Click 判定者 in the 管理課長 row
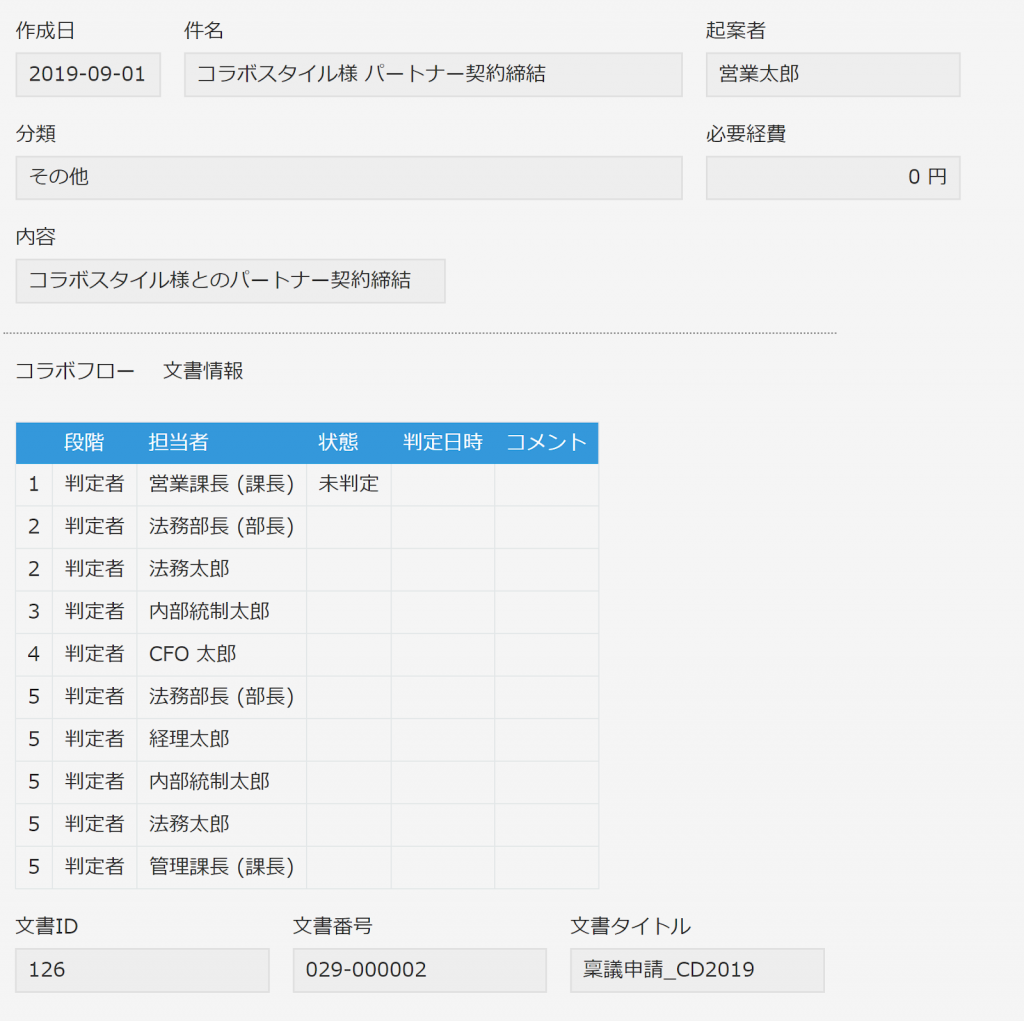The width and height of the screenshot is (1024, 1021). 95,867
